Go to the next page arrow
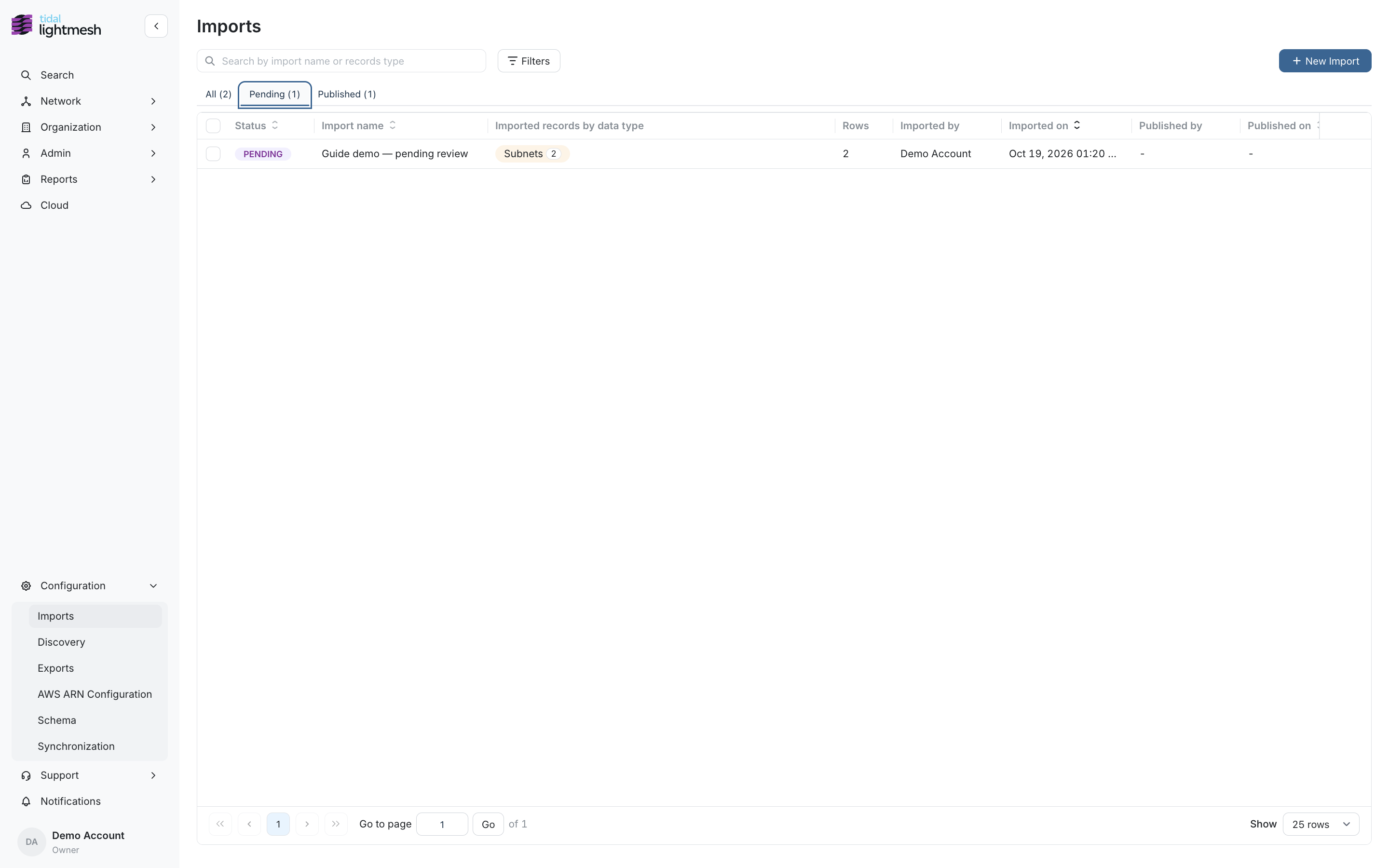 pos(307,824)
